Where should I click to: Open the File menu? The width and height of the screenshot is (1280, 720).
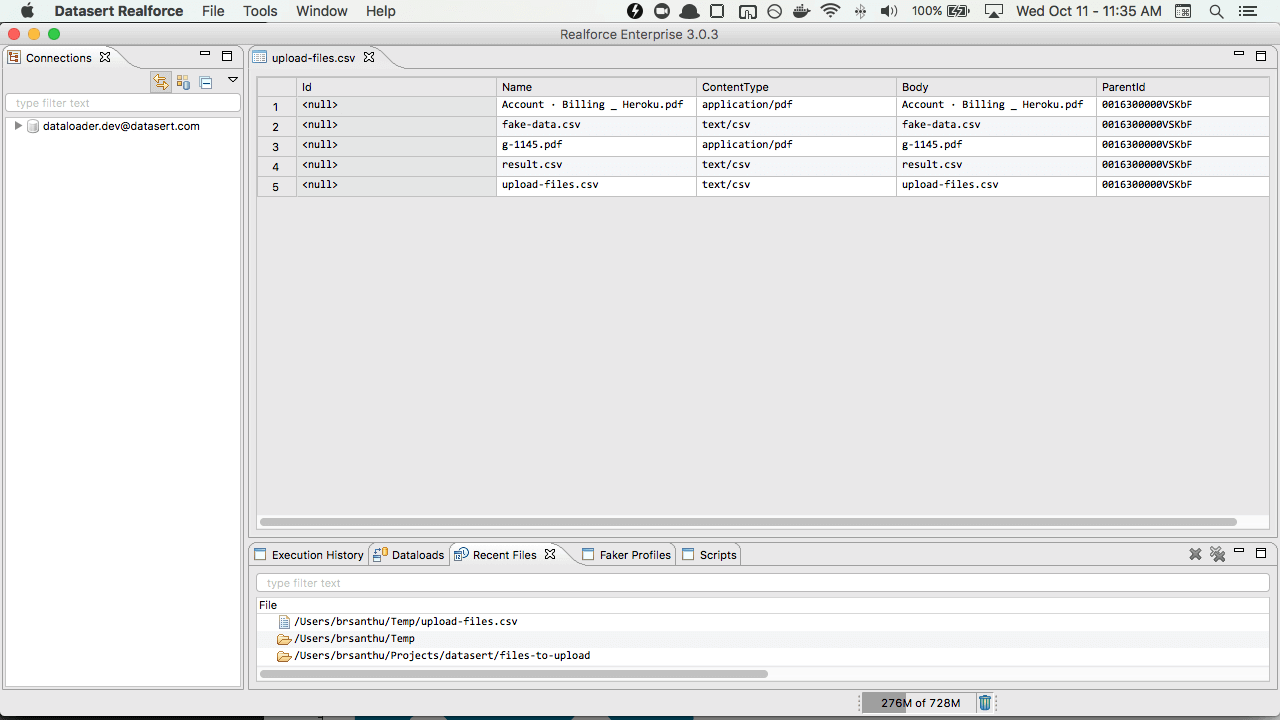(213, 11)
